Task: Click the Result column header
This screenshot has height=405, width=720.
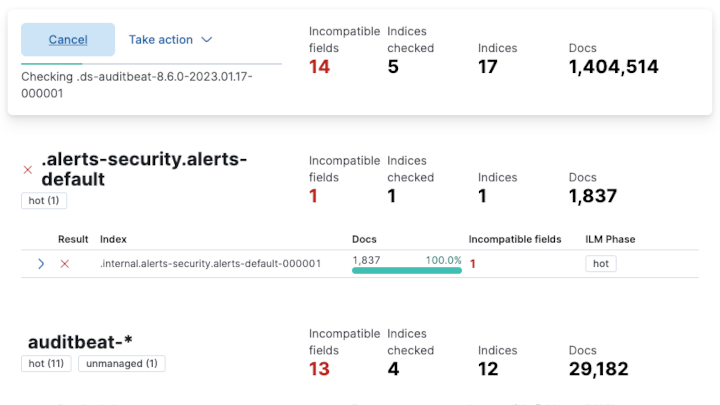Action: (73, 239)
